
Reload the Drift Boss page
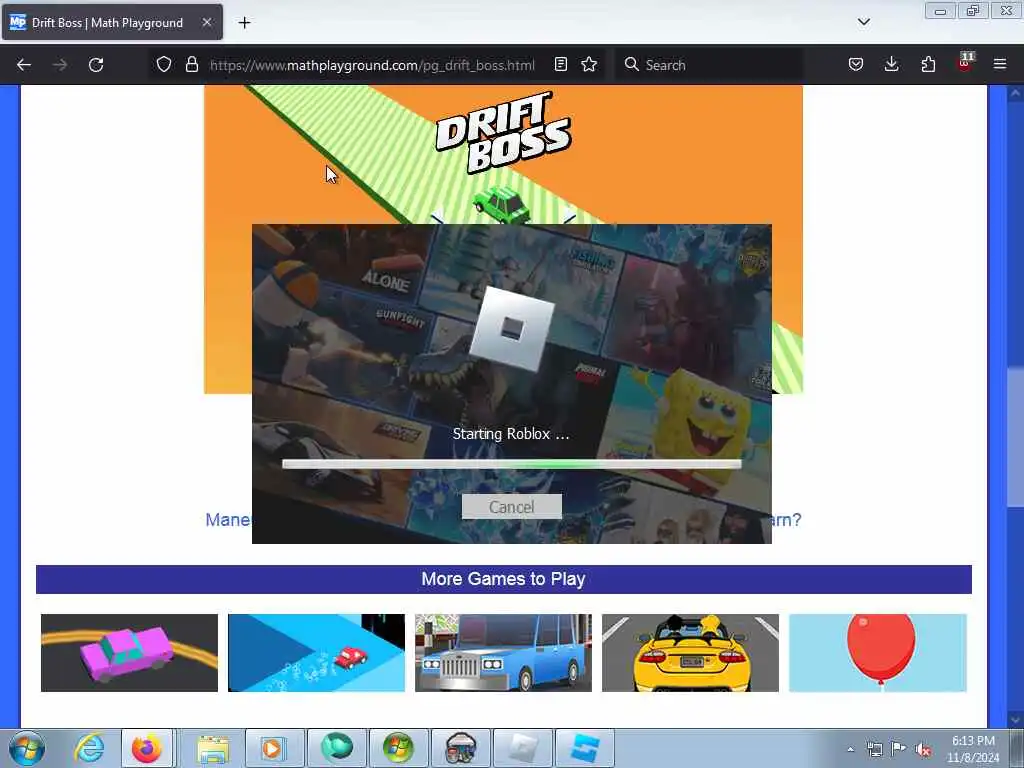click(96, 65)
